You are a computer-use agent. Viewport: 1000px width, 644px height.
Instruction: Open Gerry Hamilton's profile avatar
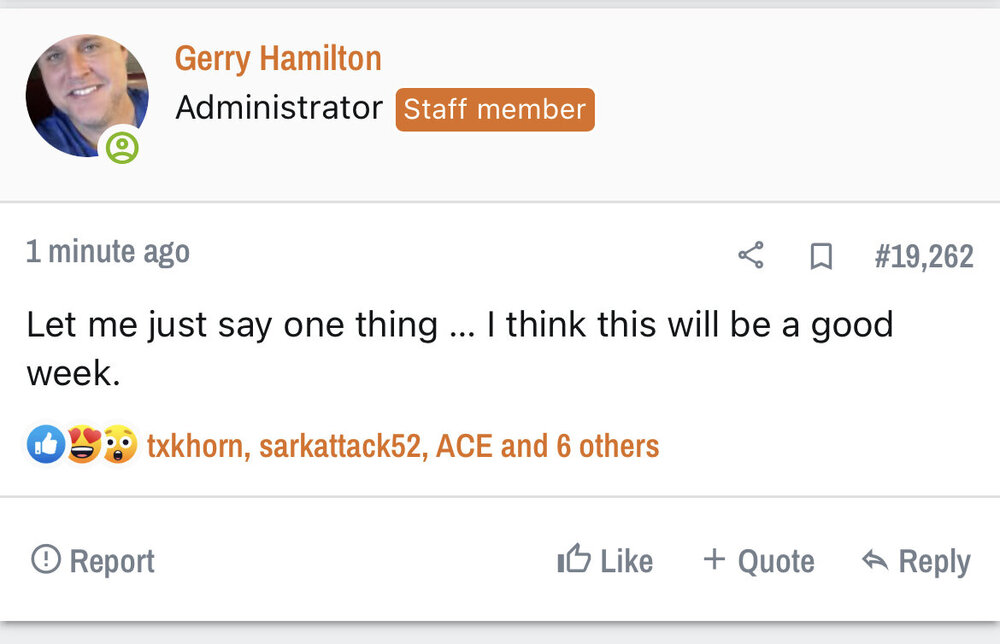(x=86, y=96)
